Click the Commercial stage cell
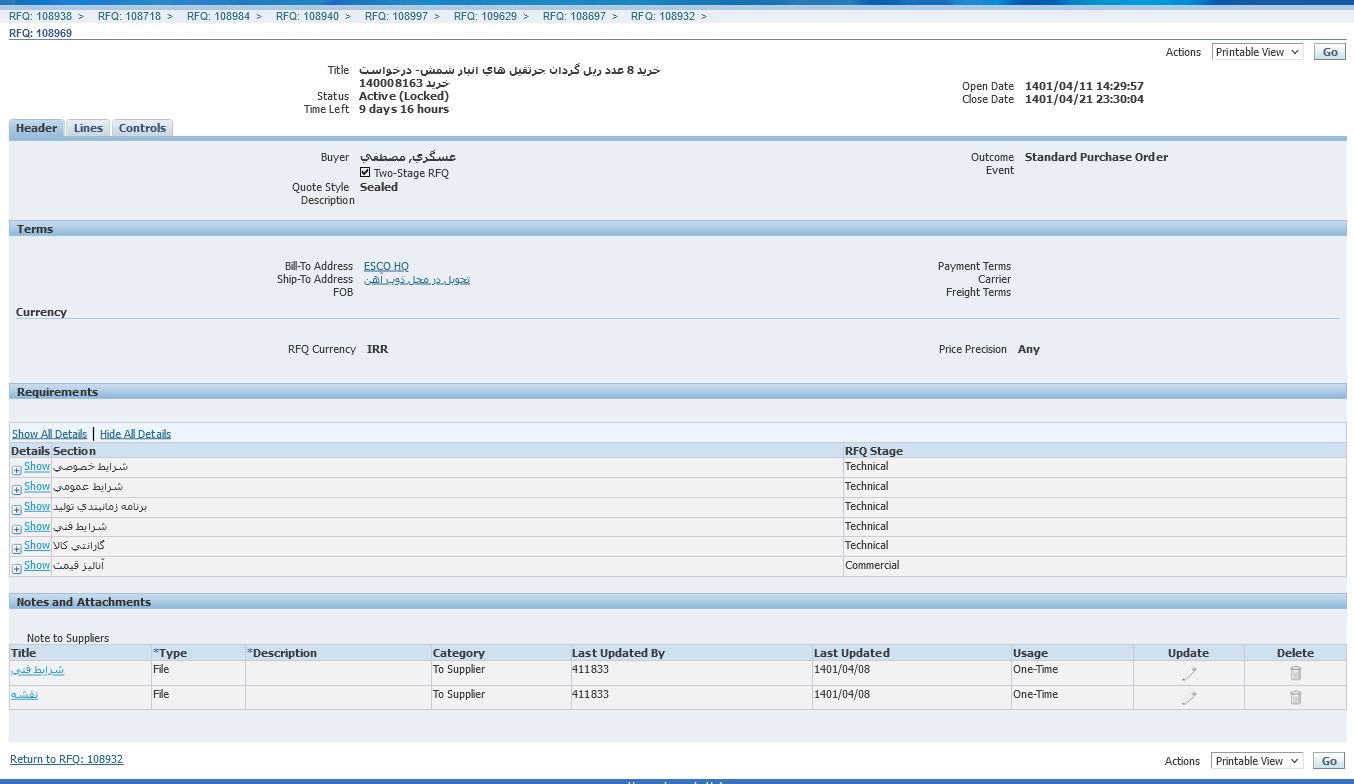The image size is (1354, 784). tap(872, 565)
